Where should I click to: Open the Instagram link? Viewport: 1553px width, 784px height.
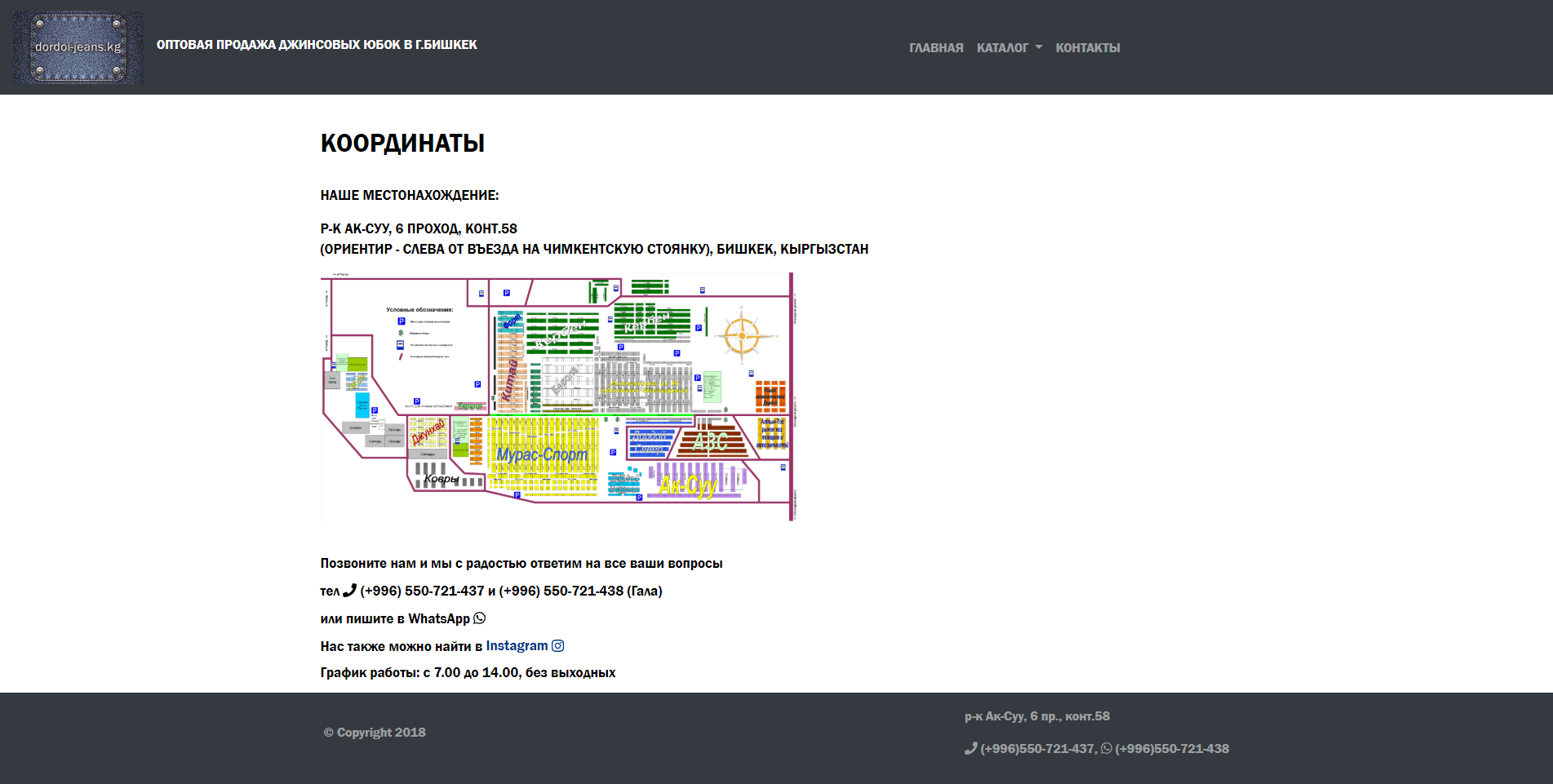point(517,646)
